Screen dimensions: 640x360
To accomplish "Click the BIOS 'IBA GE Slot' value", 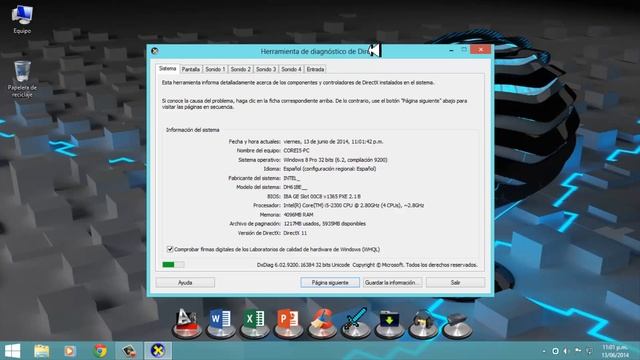I will (x=322, y=196).
